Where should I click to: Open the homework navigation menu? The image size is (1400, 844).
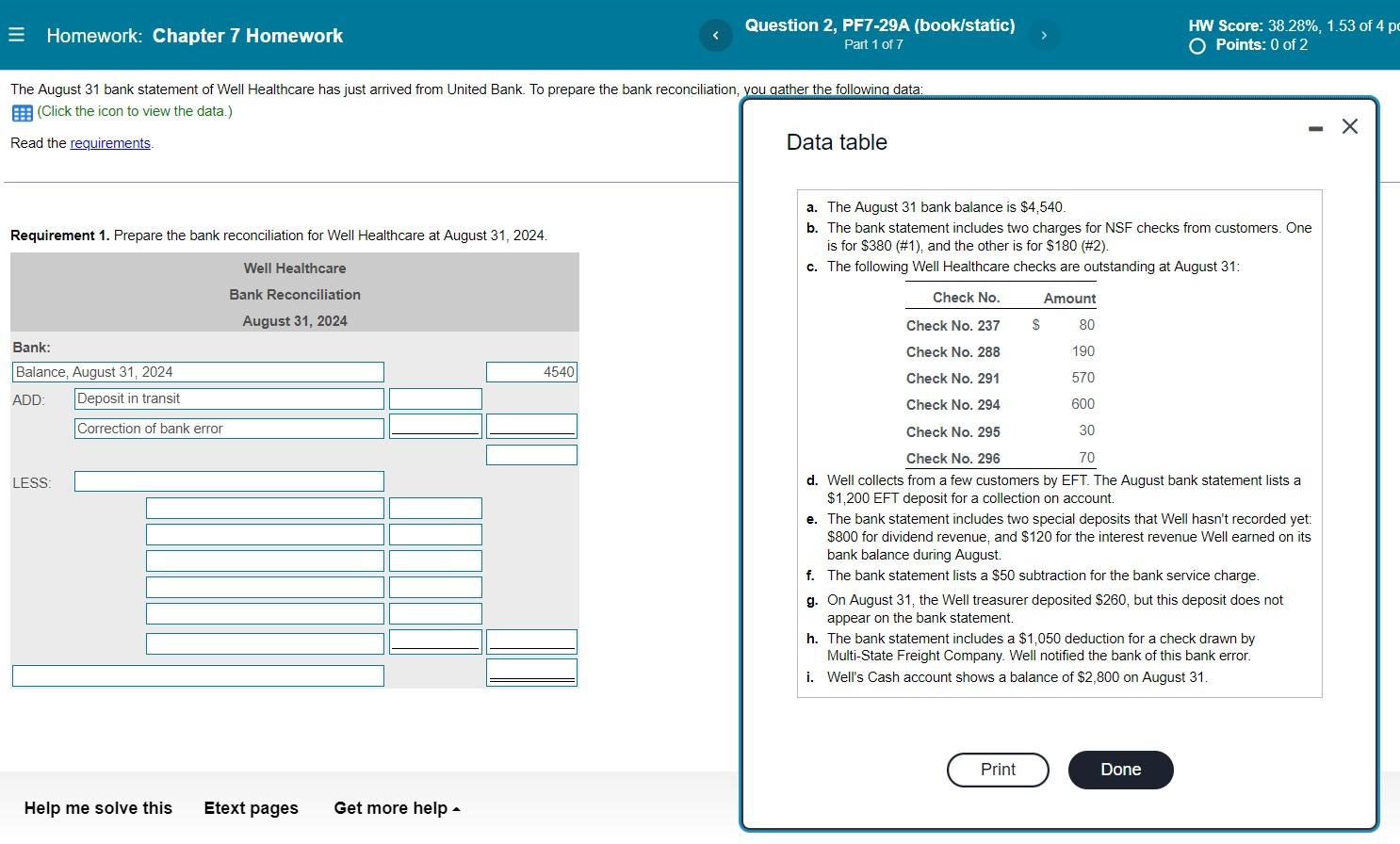(x=16, y=35)
